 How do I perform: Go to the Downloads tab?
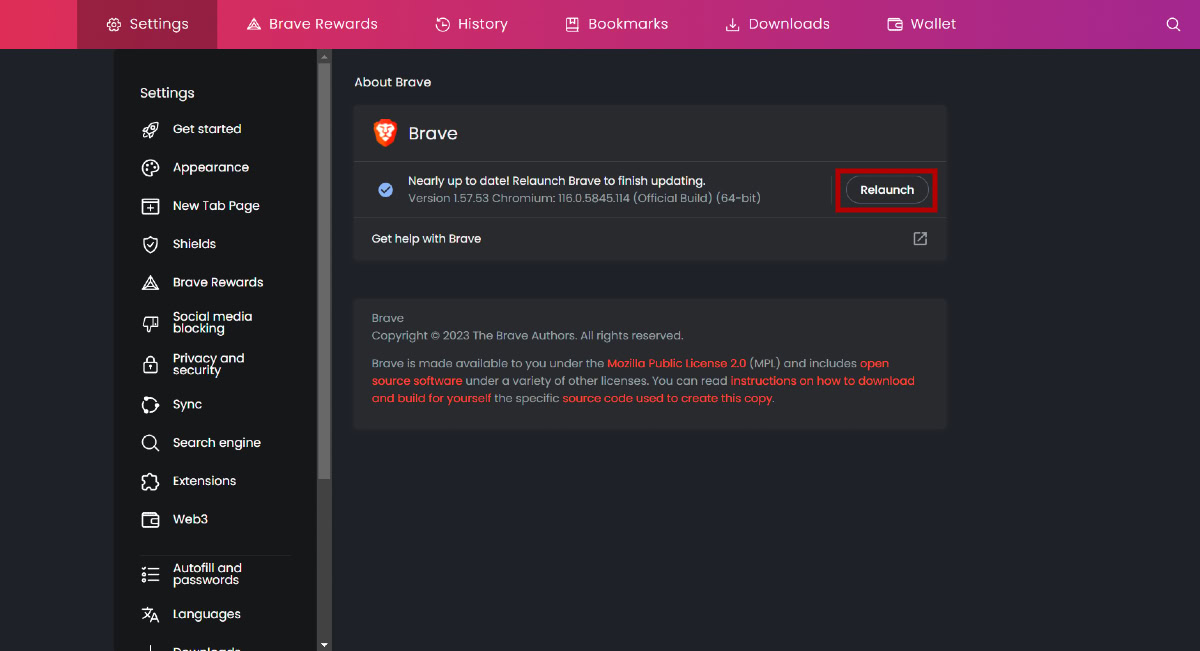coord(777,24)
